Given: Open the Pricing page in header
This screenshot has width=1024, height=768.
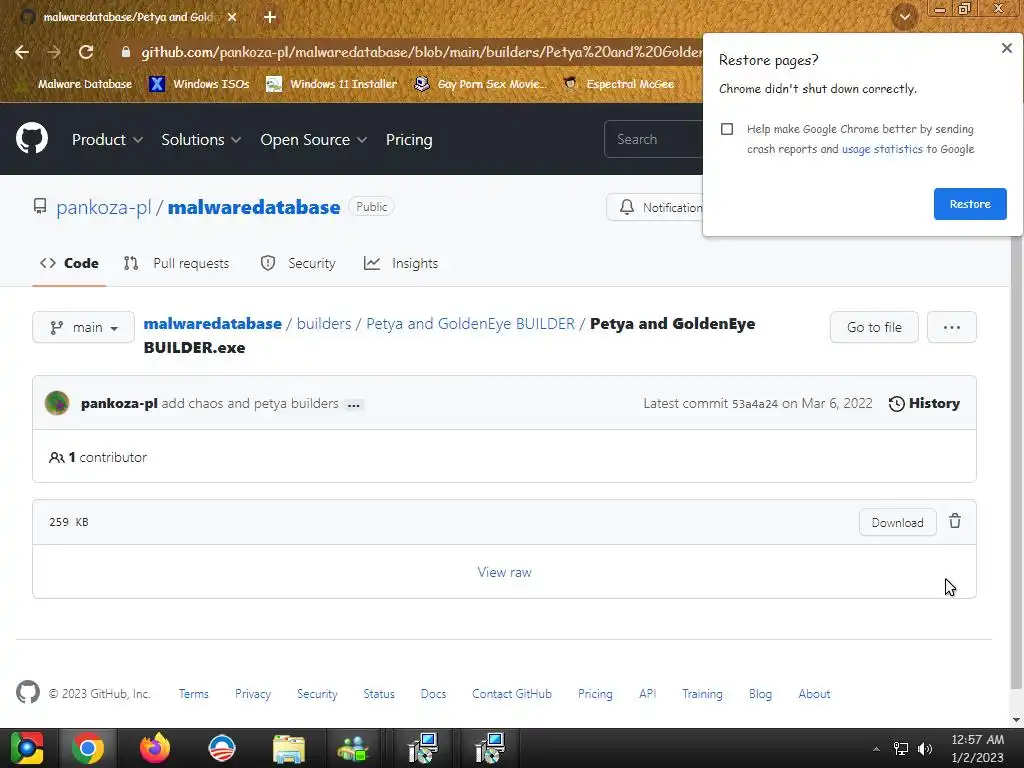Looking at the screenshot, I should point(409,140).
